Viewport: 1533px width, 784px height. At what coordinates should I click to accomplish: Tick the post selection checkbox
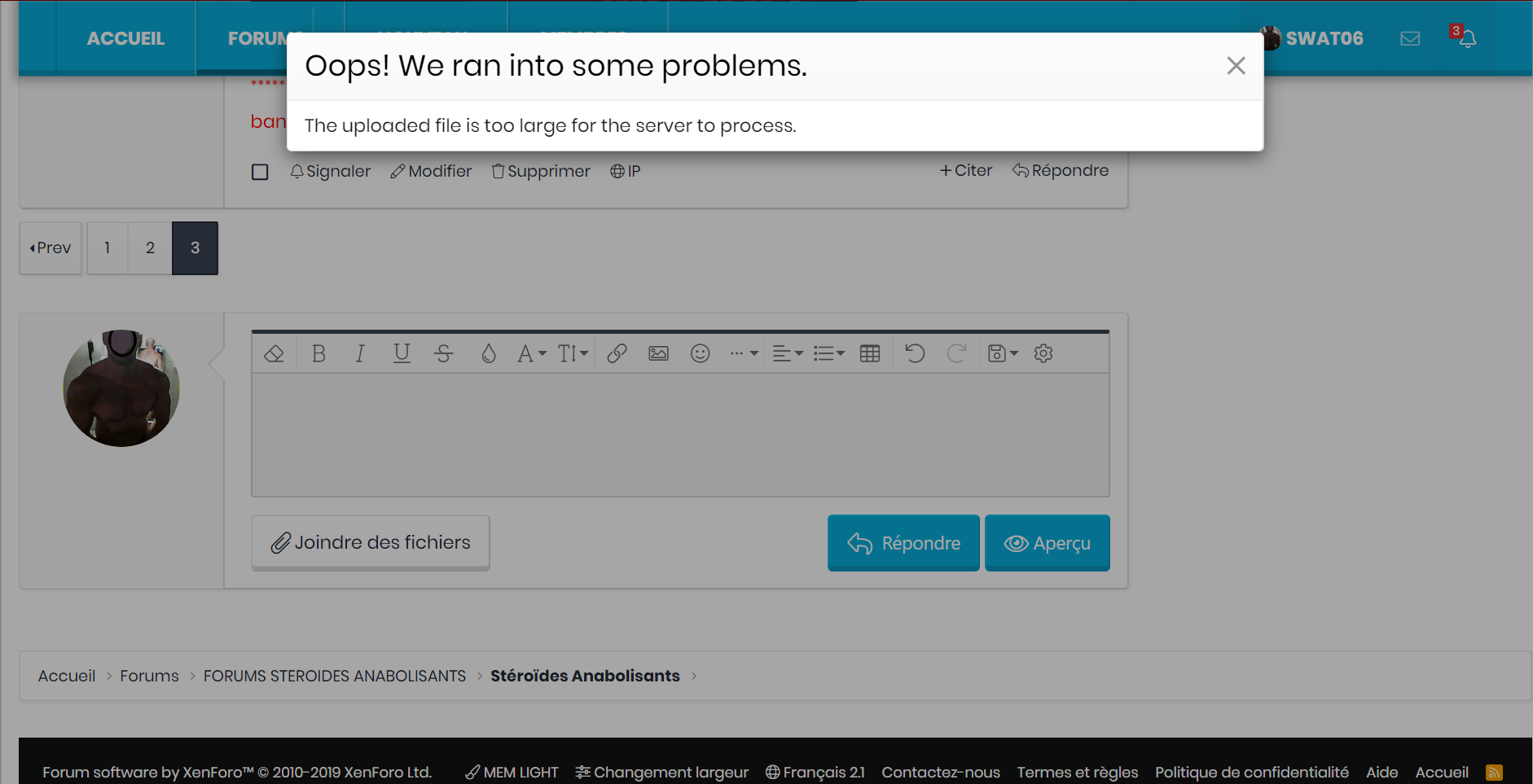[260, 172]
